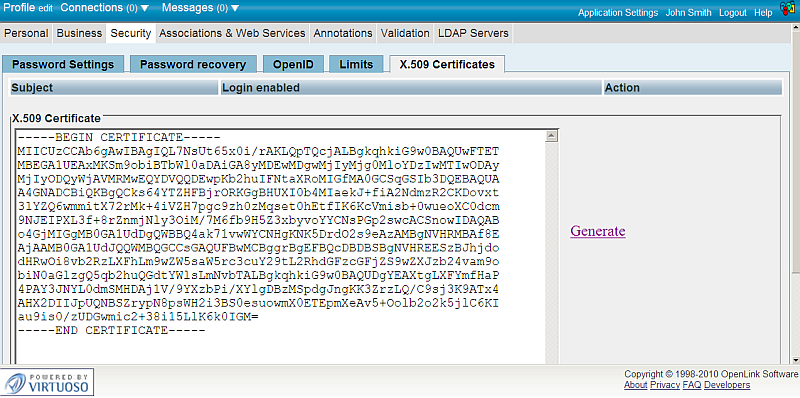Open the Validation tab
This screenshot has height=398, width=800.
(x=405, y=33)
